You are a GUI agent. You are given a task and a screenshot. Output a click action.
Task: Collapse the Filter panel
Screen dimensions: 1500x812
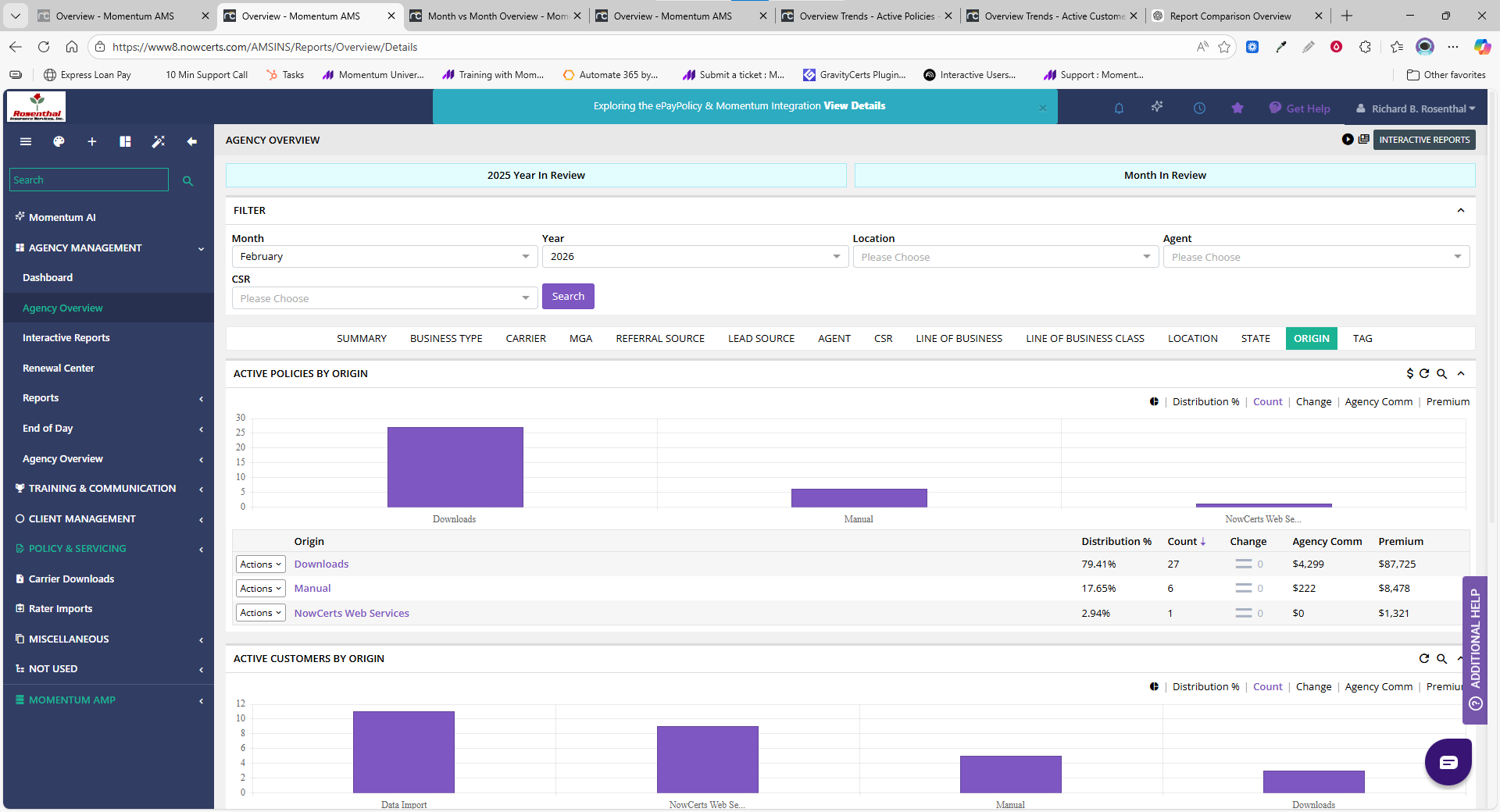[1460, 211]
